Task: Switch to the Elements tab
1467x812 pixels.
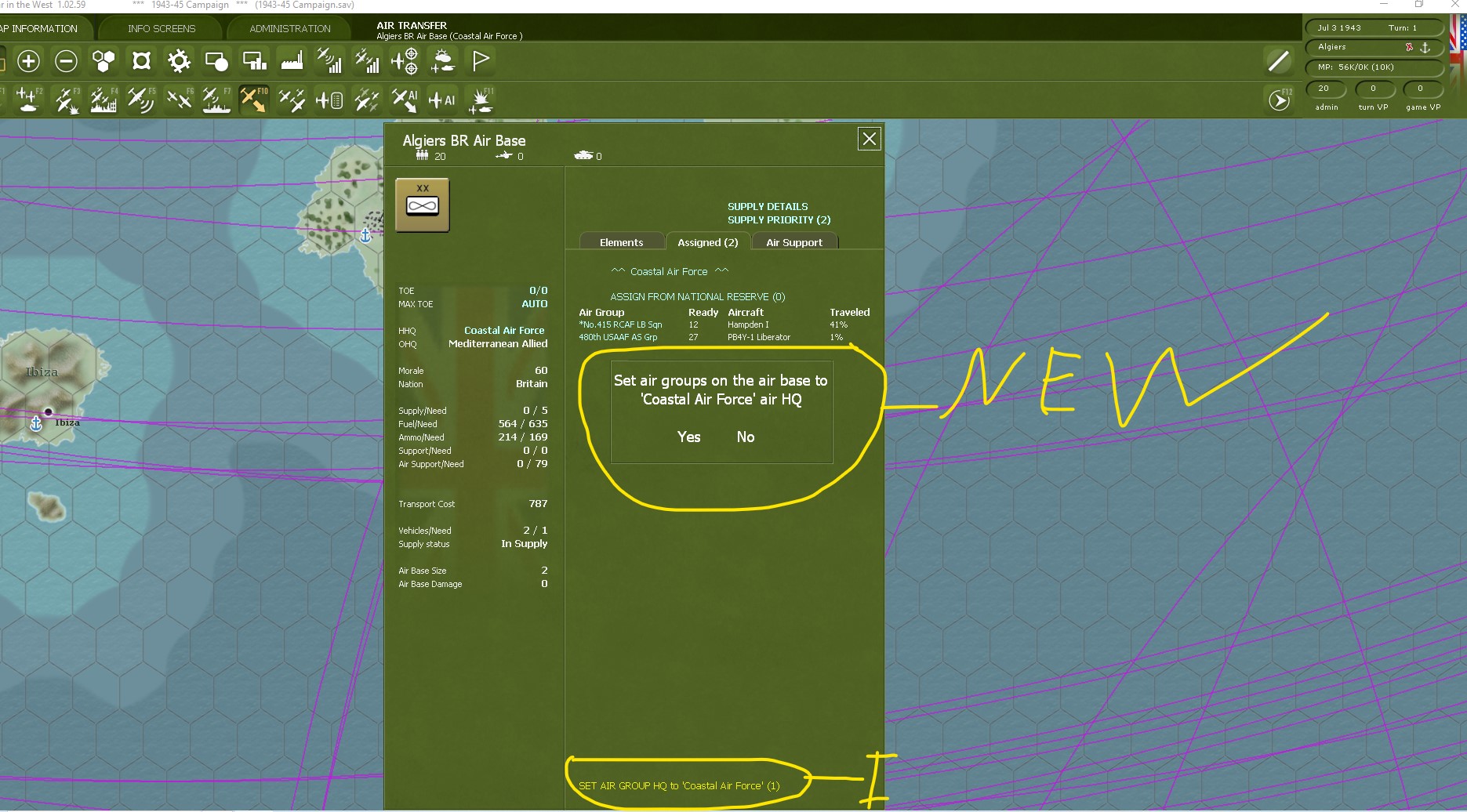Action: [x=621, y=242]
